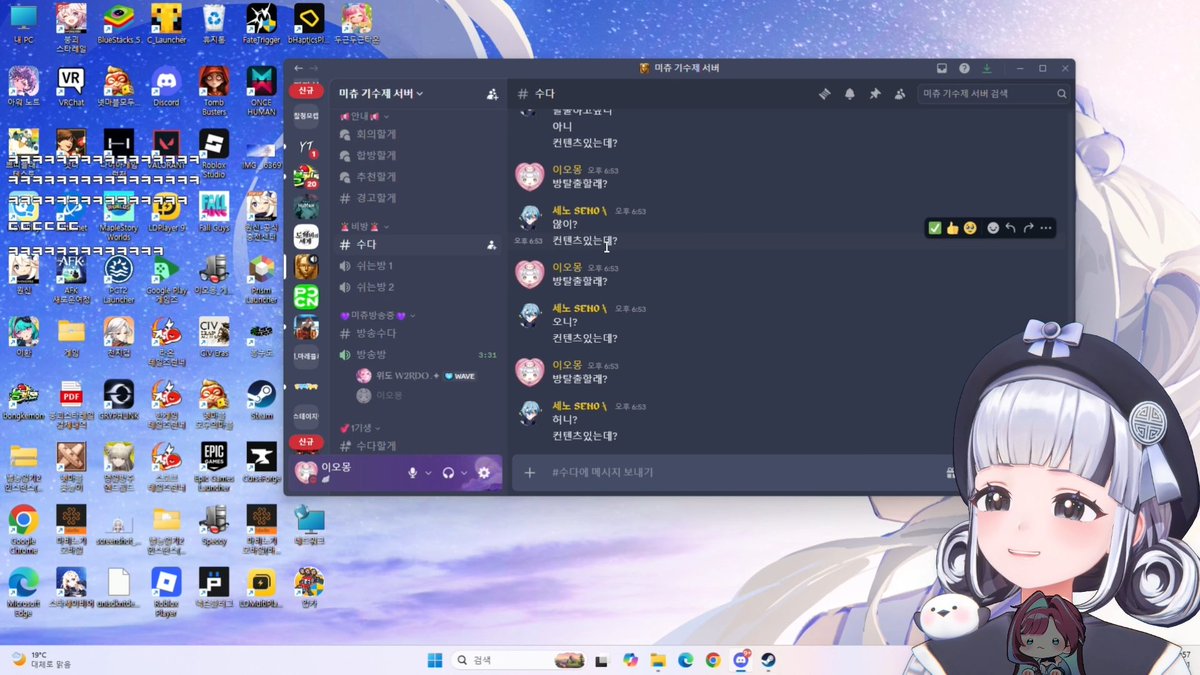Viewport: 1200px width, 675px height.
Task: Open notification settings bell icon
Action: pos(850,94)
